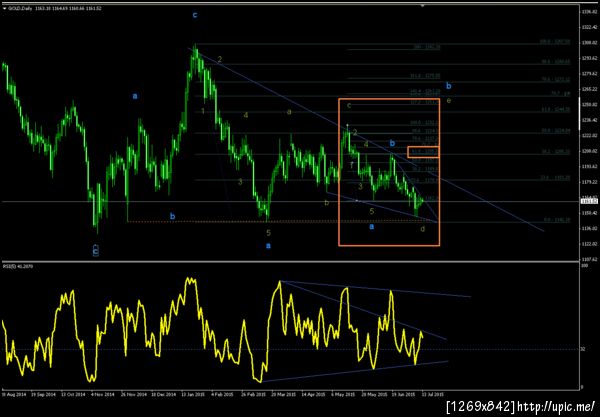Click the 1193.62 price scale label
Viewport: 600px width, 417px height.
tap(589, 166)
